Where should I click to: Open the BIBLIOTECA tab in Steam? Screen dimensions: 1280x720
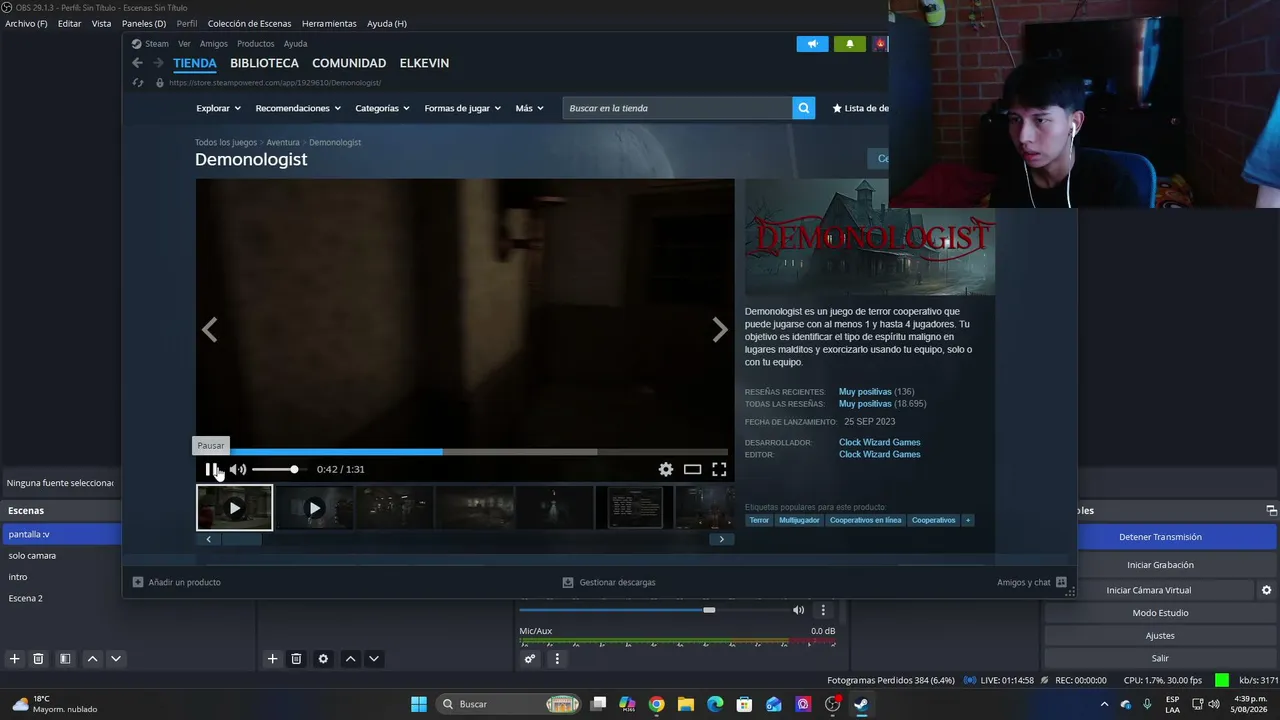click(264, 63)
